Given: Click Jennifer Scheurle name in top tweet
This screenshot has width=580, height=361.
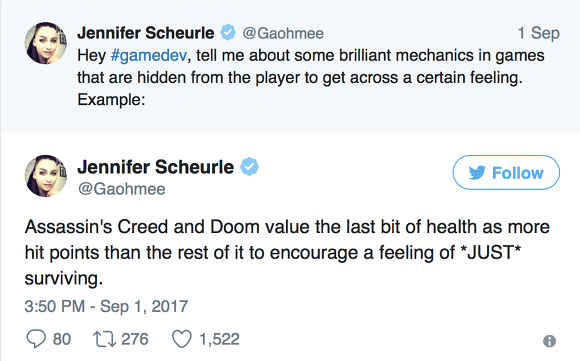Looking at the screenshot, I should [x=146, y=33].
